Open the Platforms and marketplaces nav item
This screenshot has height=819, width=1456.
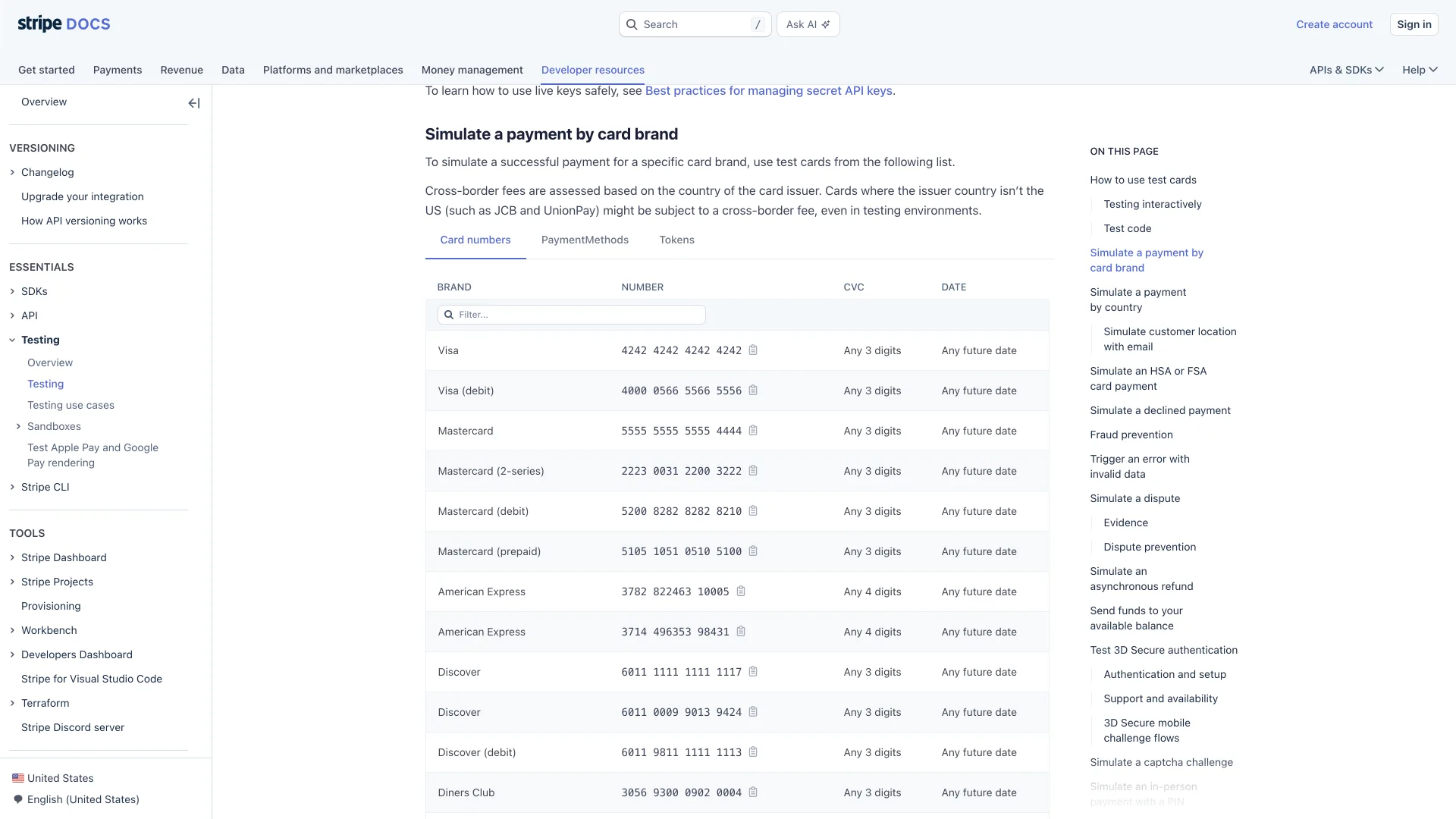333,70
